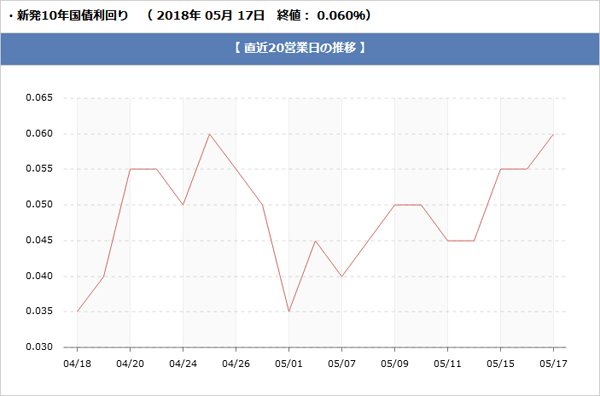
Task: Click the final 05/17 point at 0.060
Action: 553,134
